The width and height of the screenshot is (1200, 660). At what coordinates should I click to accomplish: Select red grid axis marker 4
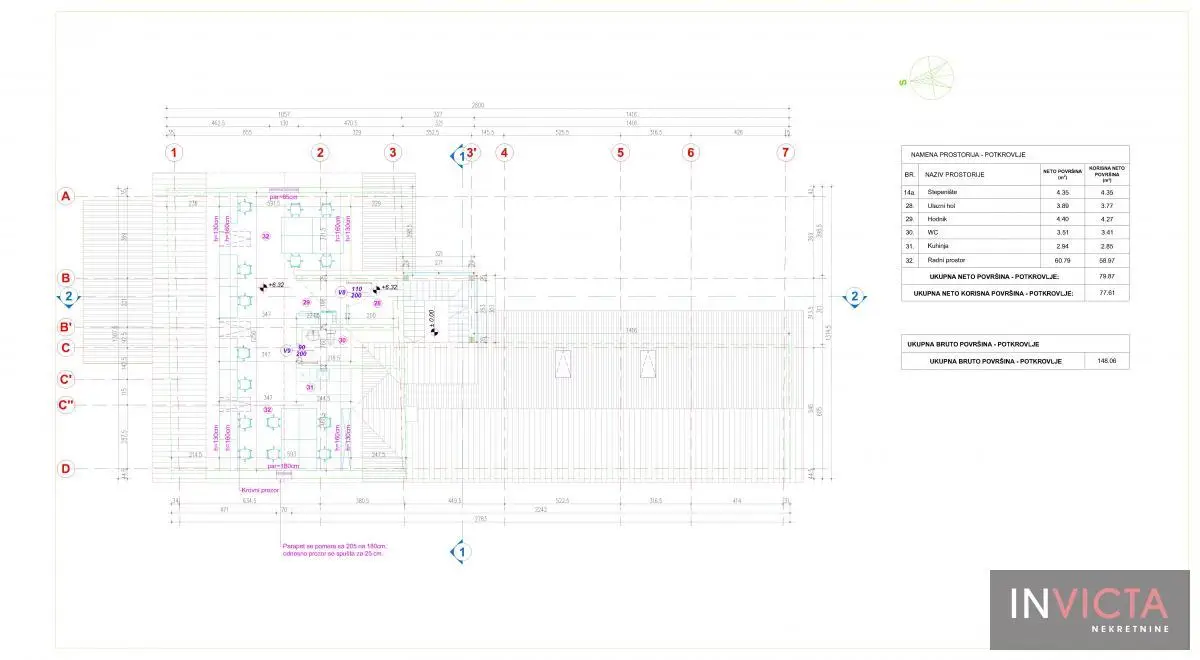[505, 153]
